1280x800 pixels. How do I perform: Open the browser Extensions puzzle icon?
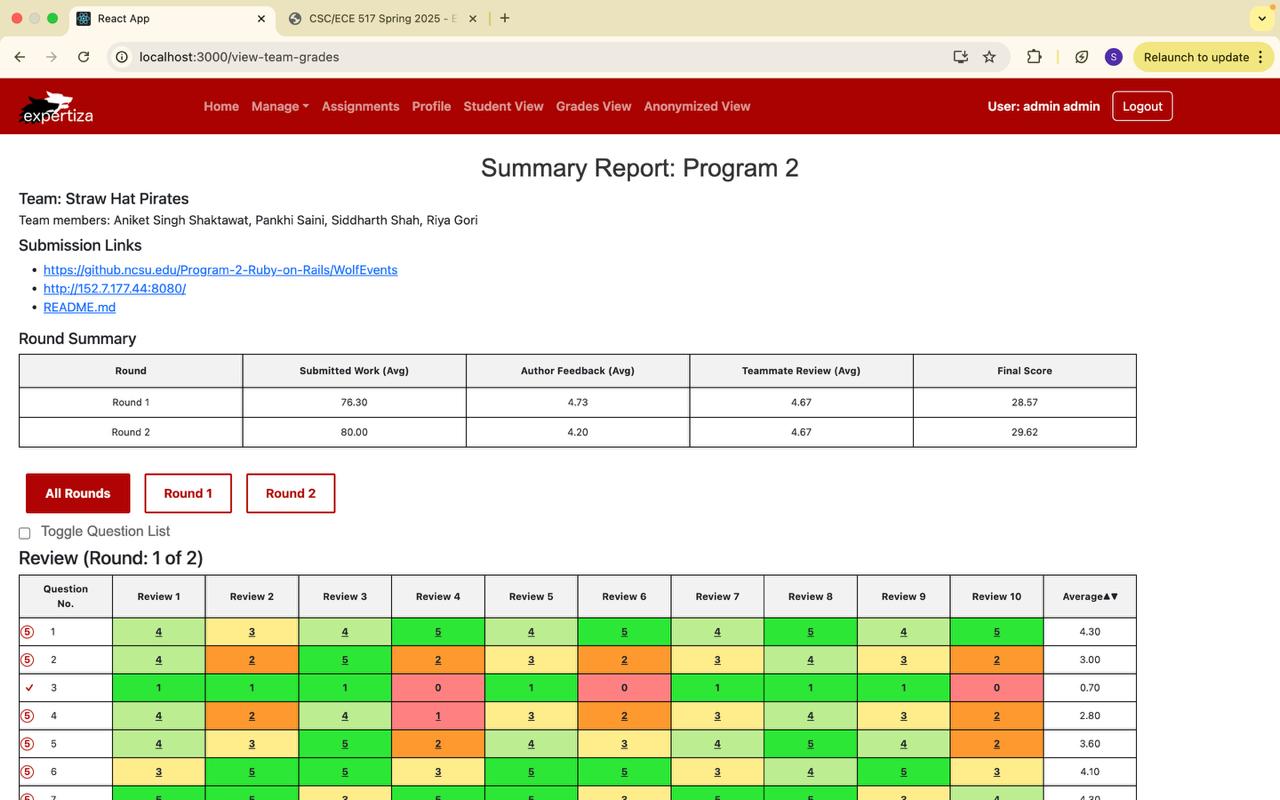(x=1034, y=57)
